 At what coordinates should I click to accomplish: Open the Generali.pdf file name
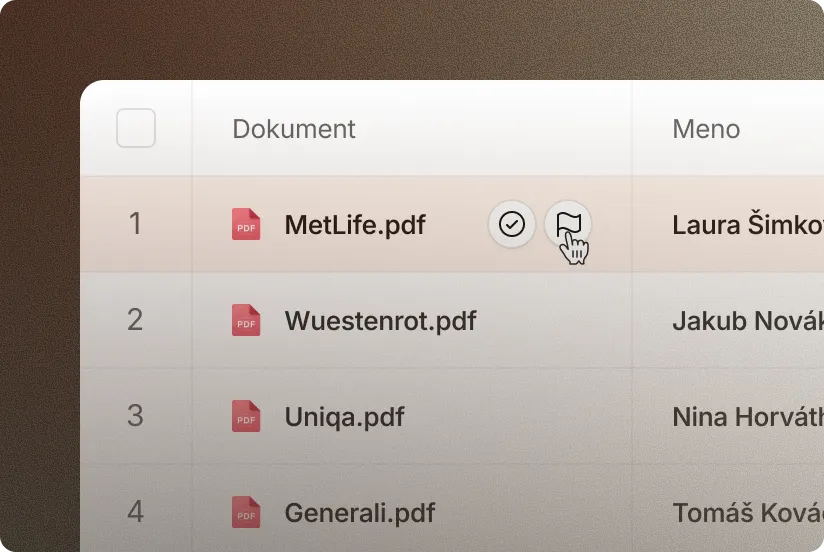(359, 513)
